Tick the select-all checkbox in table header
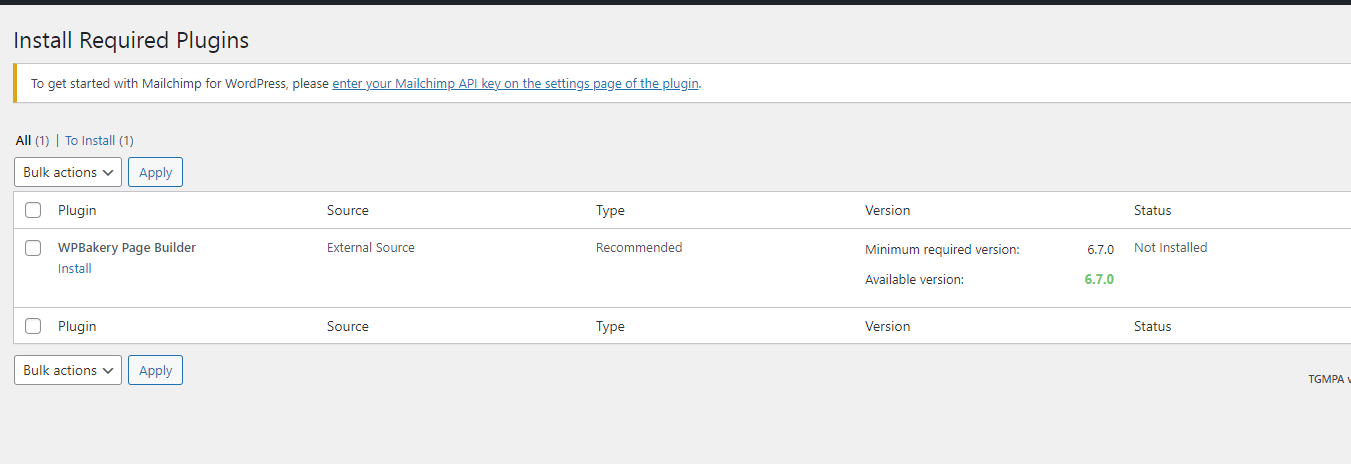This screenshot has height=464, width=1351. click(x=33, y=210)
